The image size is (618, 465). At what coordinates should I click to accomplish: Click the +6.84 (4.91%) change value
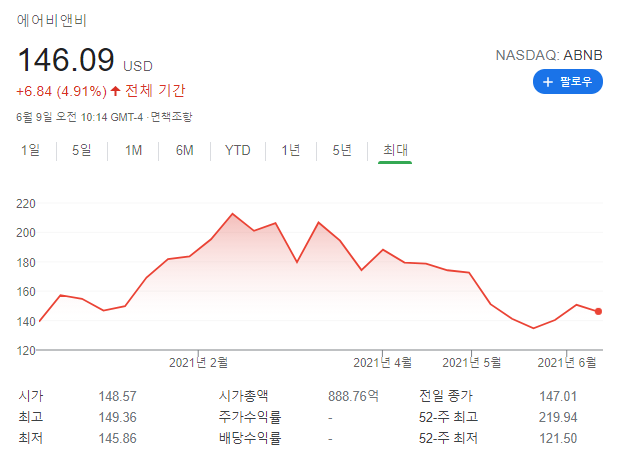(61, 91)
